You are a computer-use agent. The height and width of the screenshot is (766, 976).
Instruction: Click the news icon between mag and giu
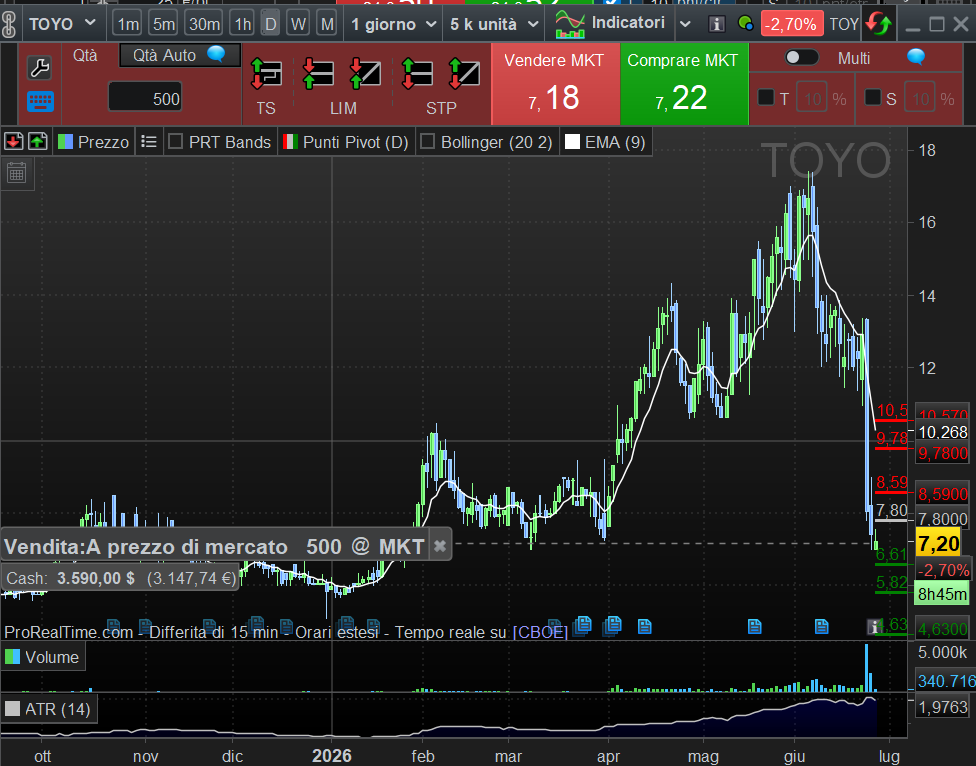[x=754, y=626]
